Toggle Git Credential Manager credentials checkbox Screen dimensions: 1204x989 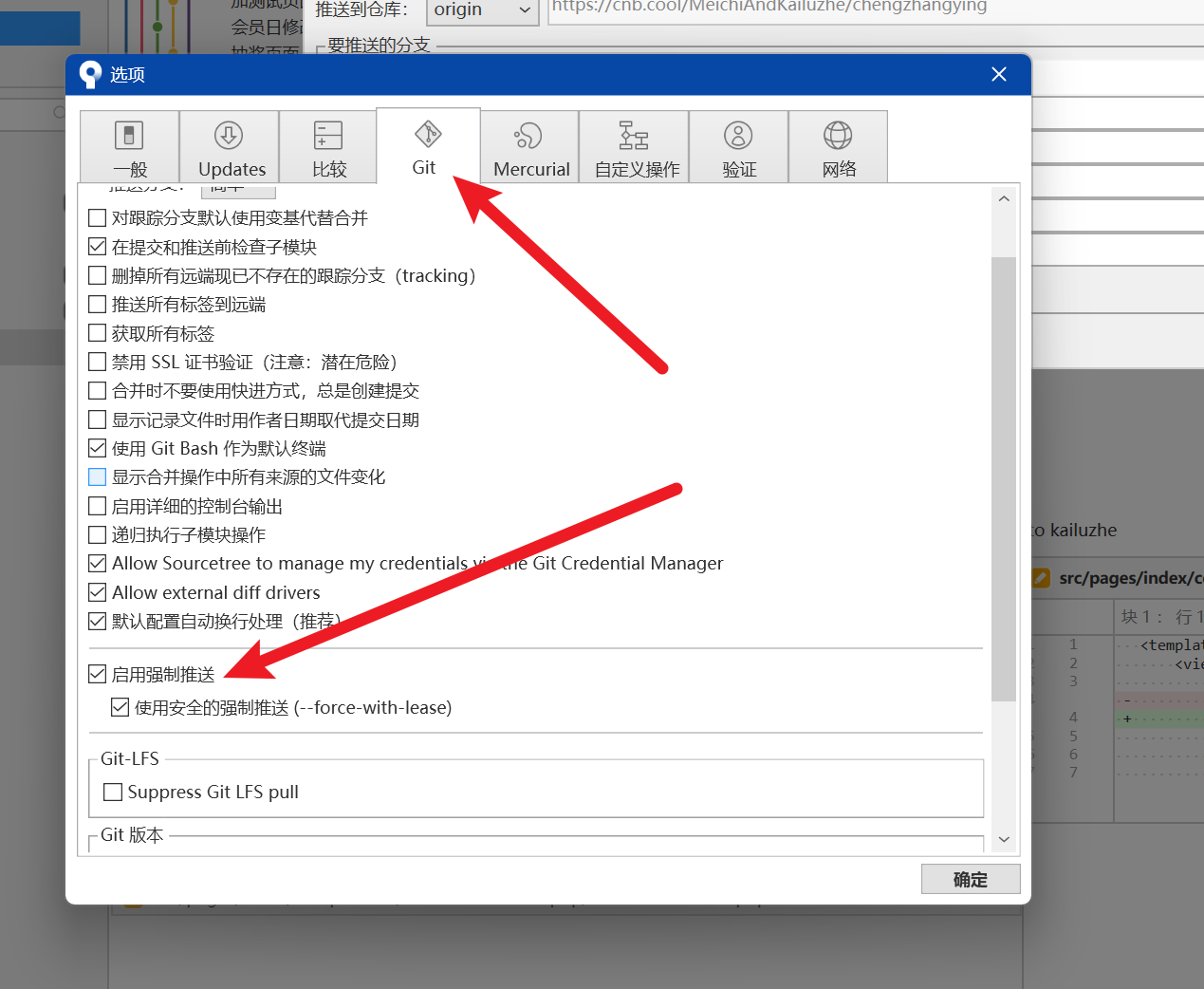click(x=97, y=564)
